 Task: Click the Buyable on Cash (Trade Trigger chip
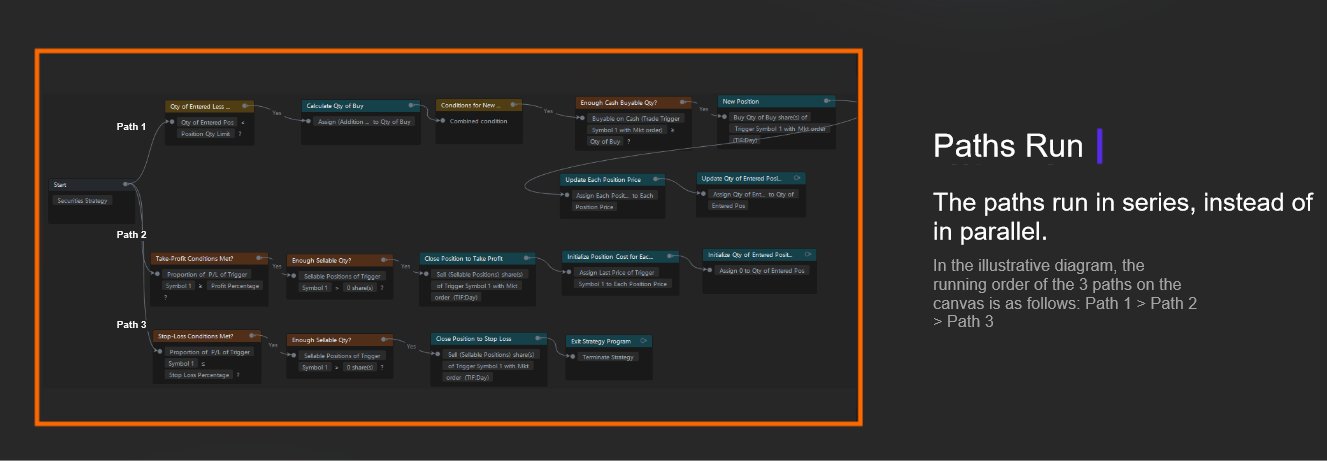coord(635,118)
